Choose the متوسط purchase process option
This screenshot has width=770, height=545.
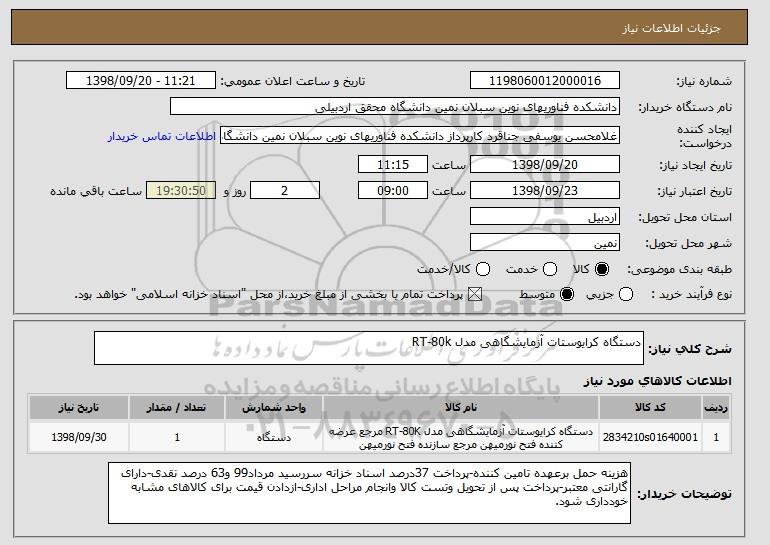(x=567, y=295)
